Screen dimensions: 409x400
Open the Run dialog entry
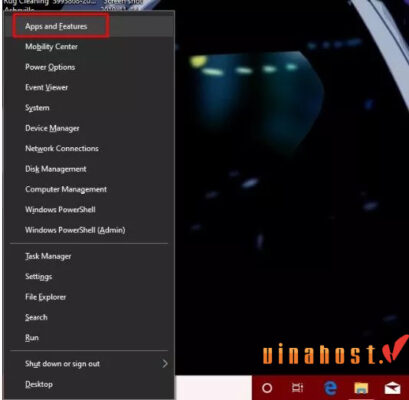click(x=88, y=338)
